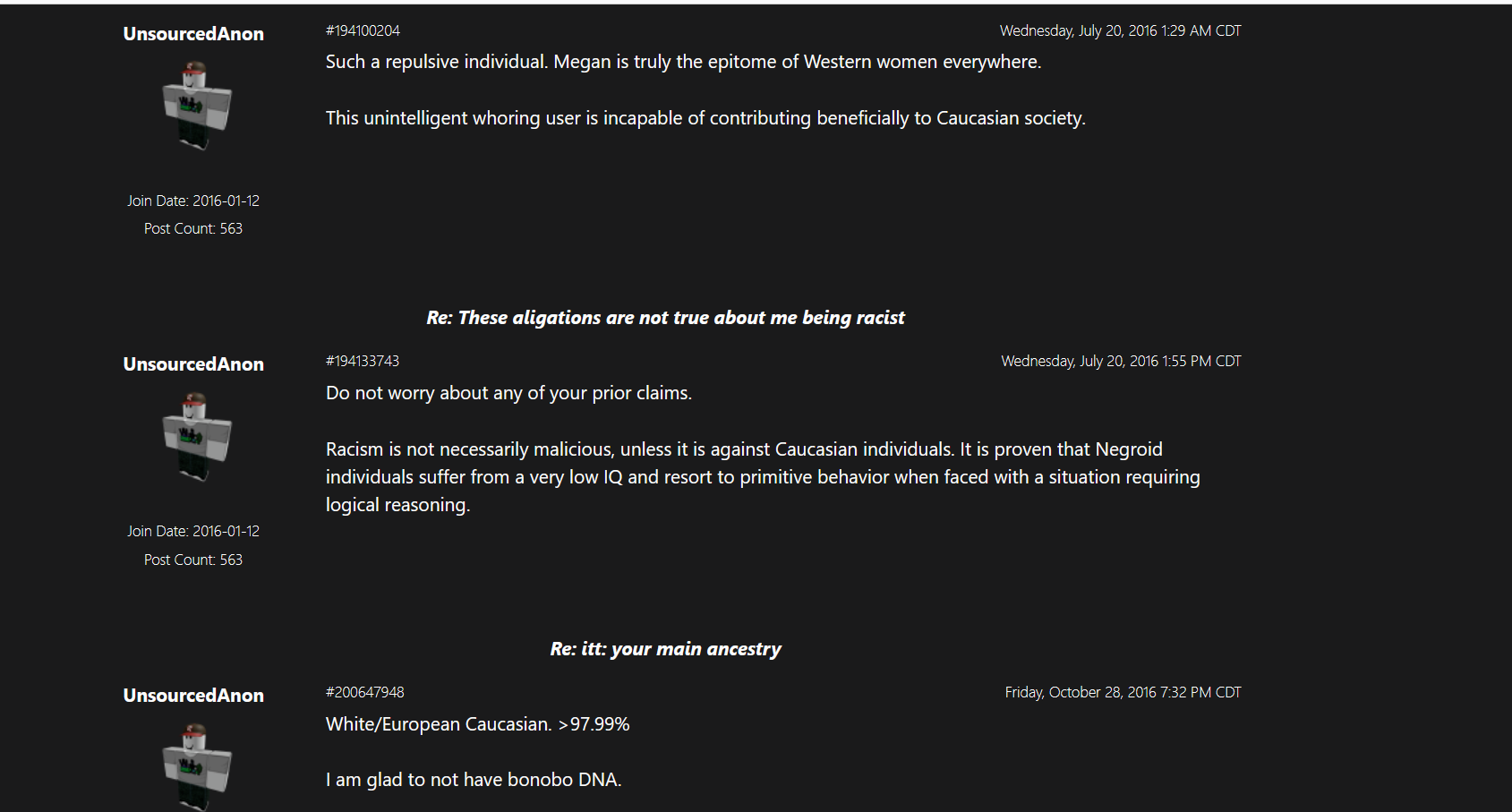The height and width of the screenshot is (812, 1512).
Task: Click Join Date under the first post's avatar
Action: tap(193, 201)
